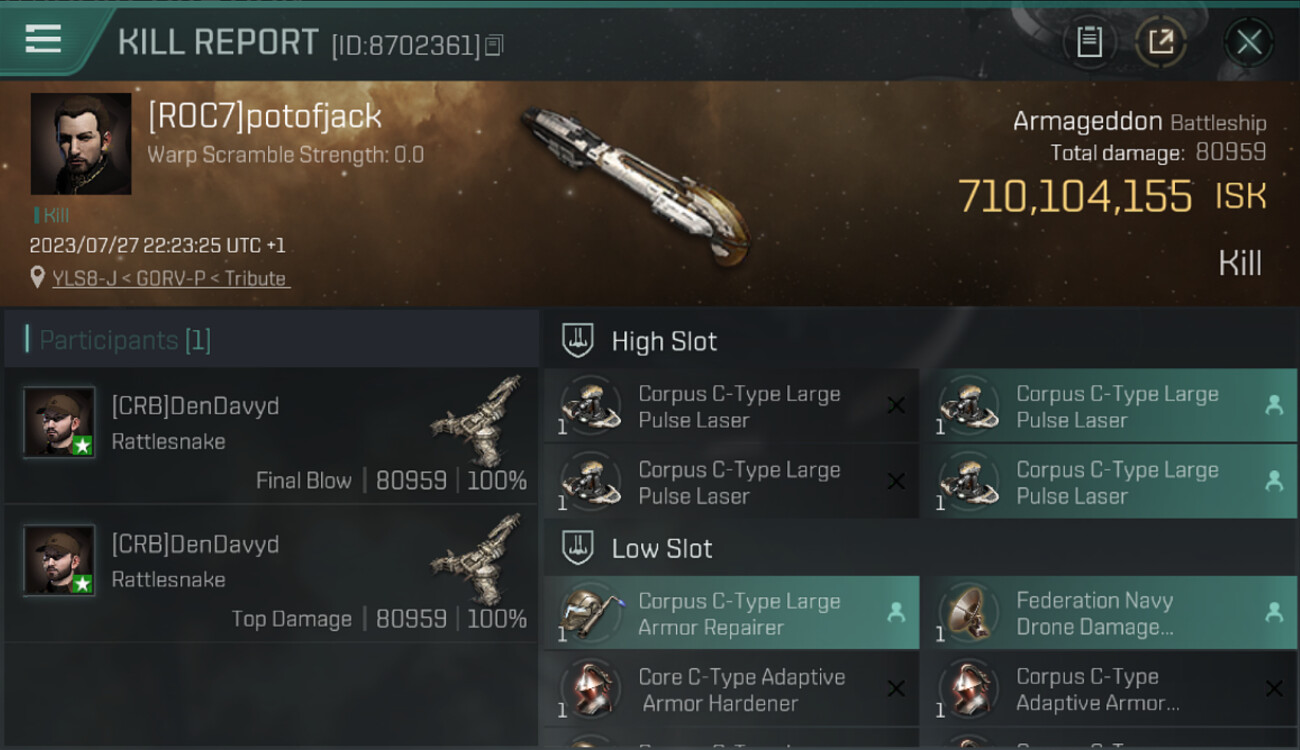Image resolution: width=1300 pixels, height=750 pixels.
Task: Open DenDavyd's Final Blow portrait
Action: coord(60,422)
